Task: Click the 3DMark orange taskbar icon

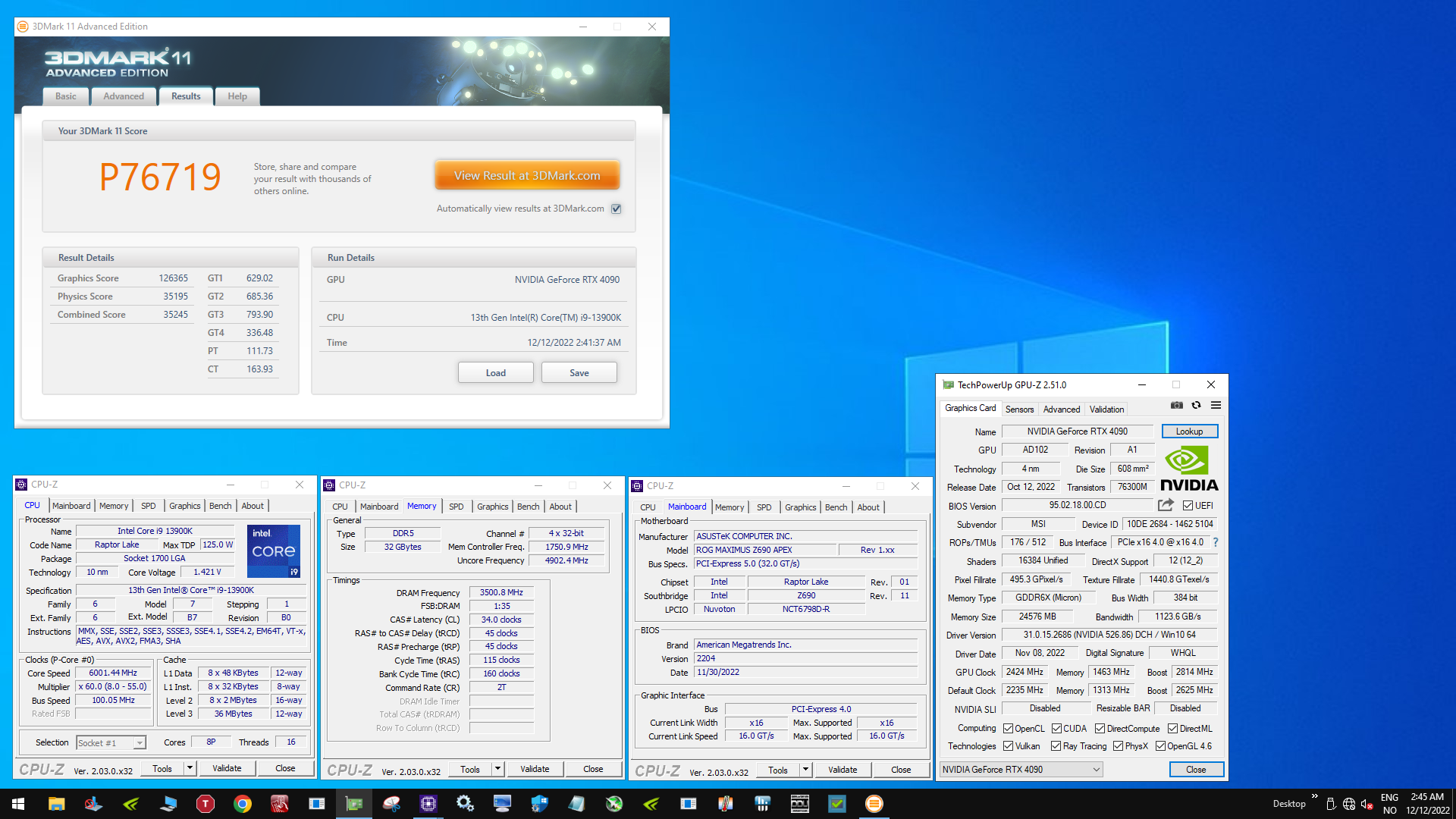Action: click(x=874, y=804)
